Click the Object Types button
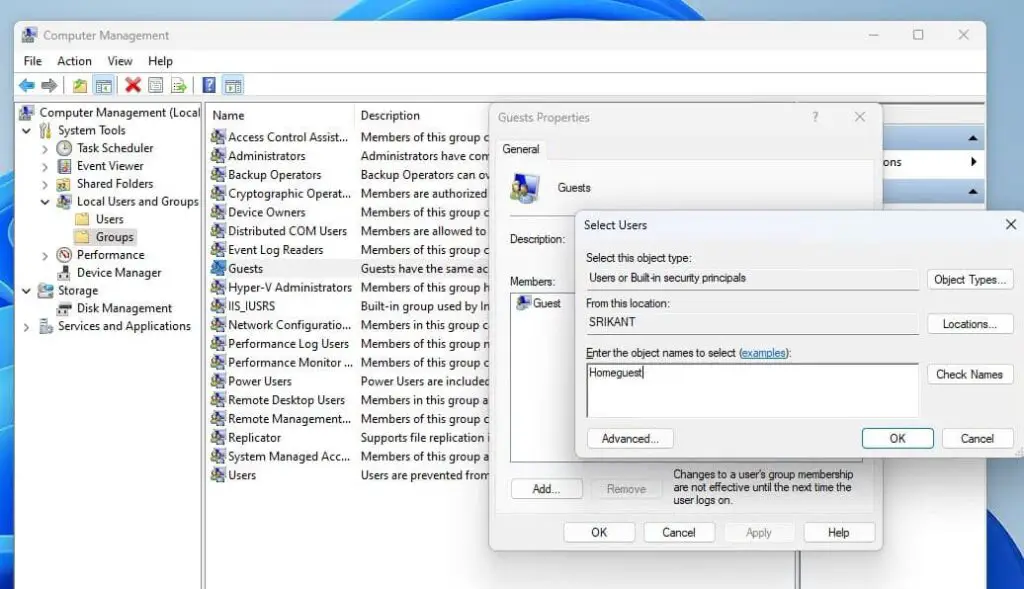The image size is (1024, 589). tap(970, 279)
